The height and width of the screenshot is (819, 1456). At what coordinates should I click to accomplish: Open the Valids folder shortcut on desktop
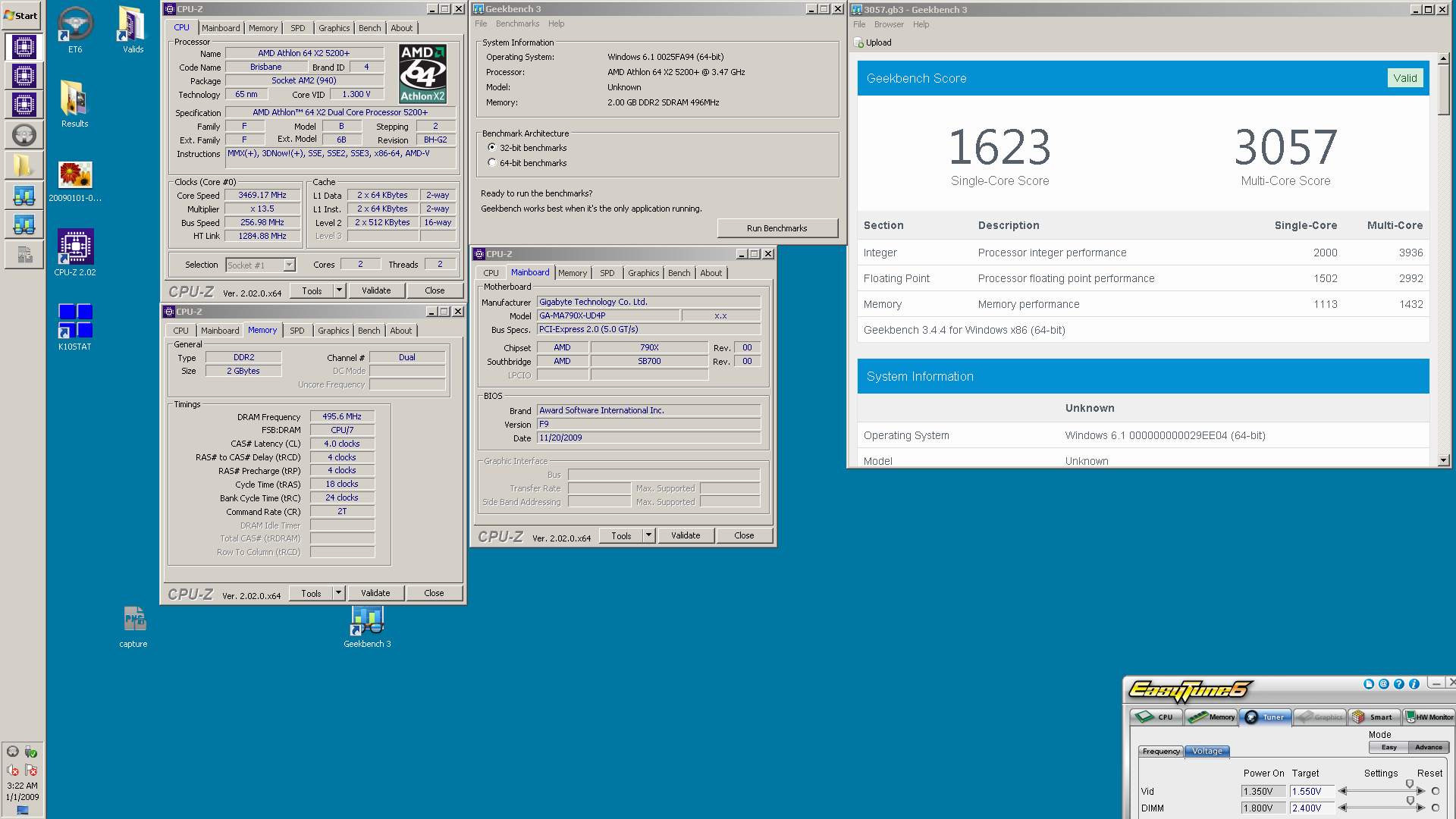[133, 30]
